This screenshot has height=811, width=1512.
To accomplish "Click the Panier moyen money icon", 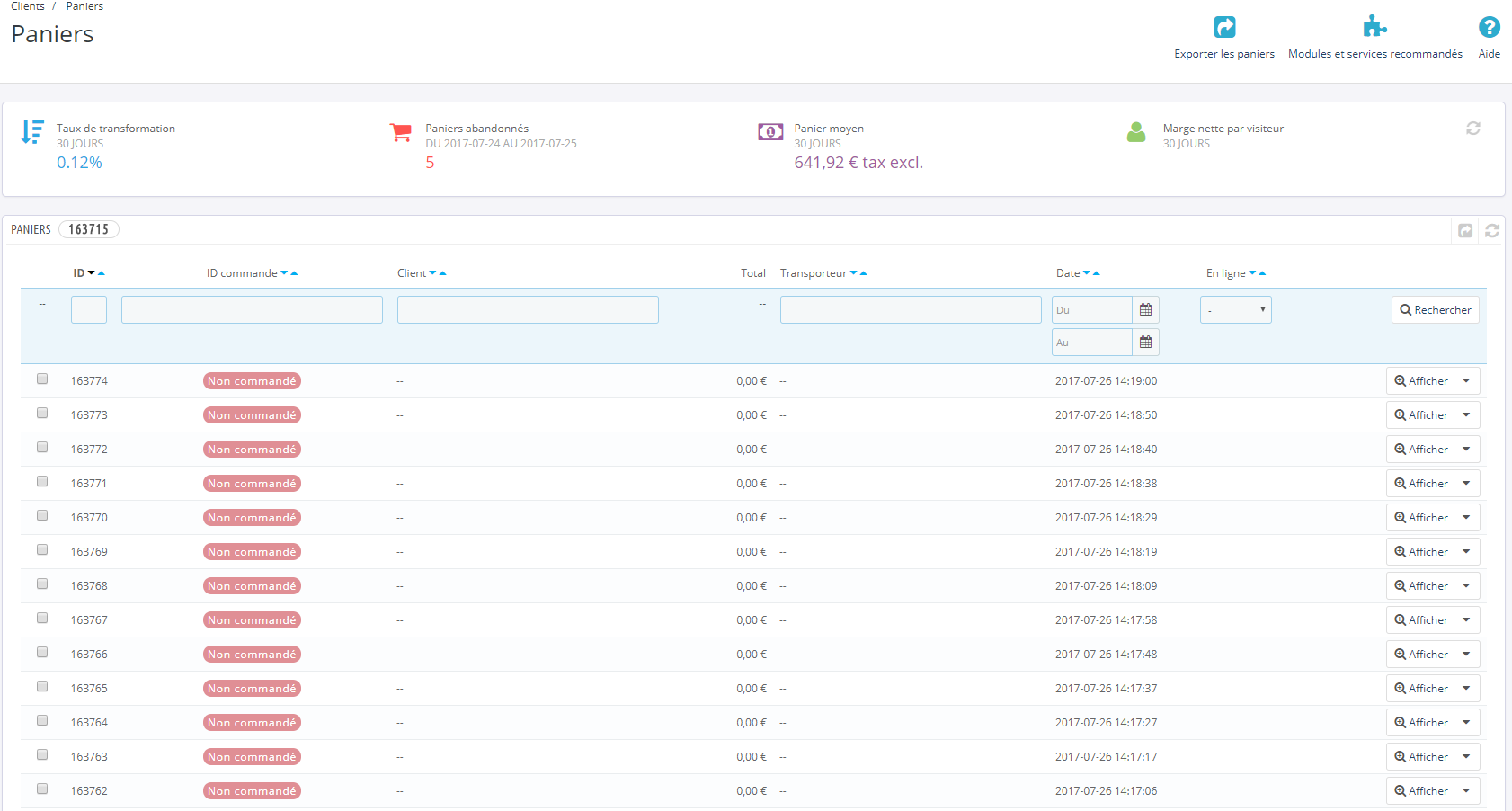I will coord(770,132).
